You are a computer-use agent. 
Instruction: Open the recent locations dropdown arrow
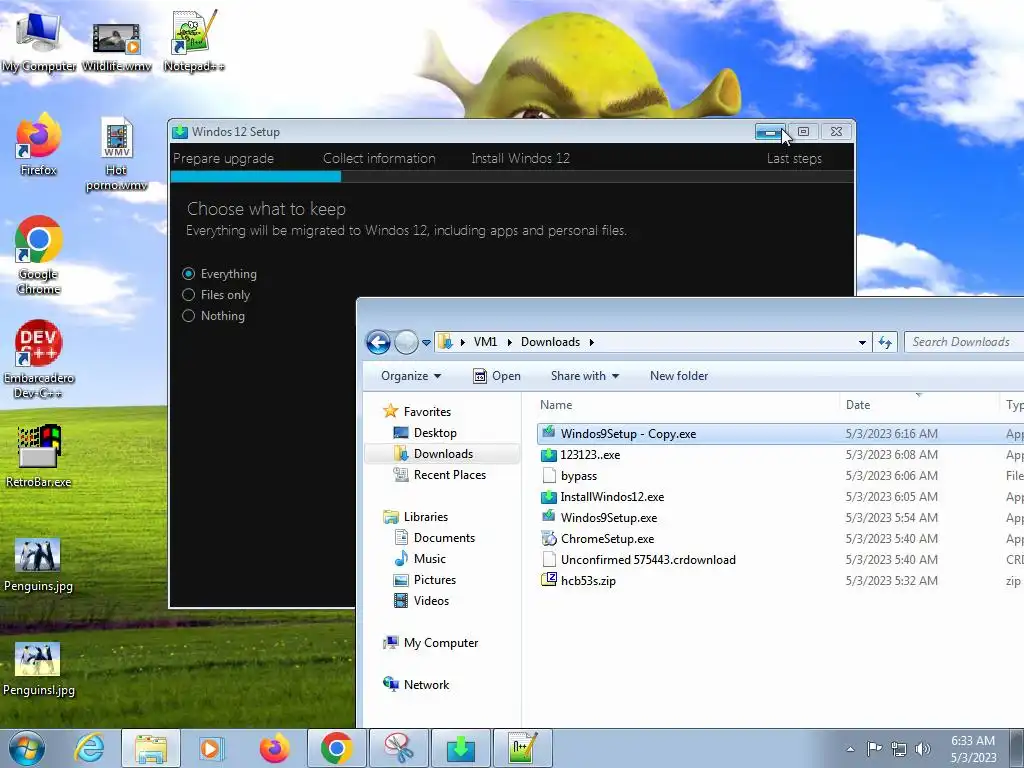point(426,342)
